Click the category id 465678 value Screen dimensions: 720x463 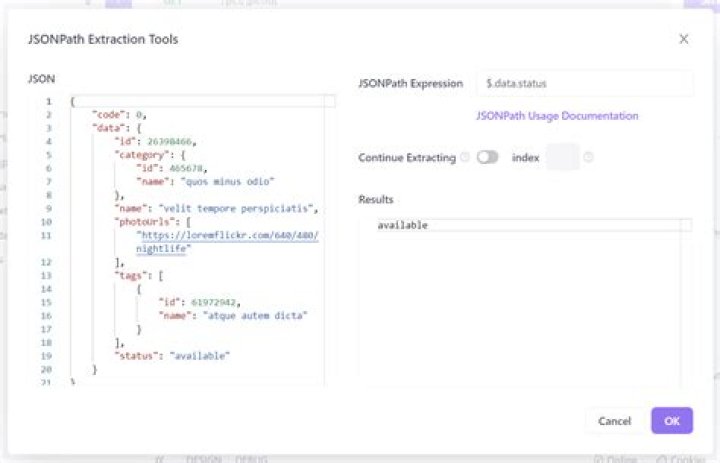pyautogui.click(x=186, y=168)
